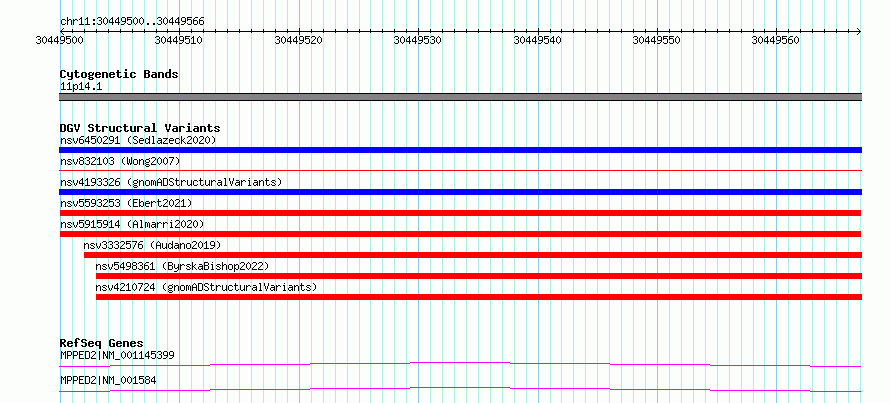The height and width of the screenshot is (403, 890).
Task: Click the nsv5915914 (Almarri2020) red bar
Action: click(460, 234)
